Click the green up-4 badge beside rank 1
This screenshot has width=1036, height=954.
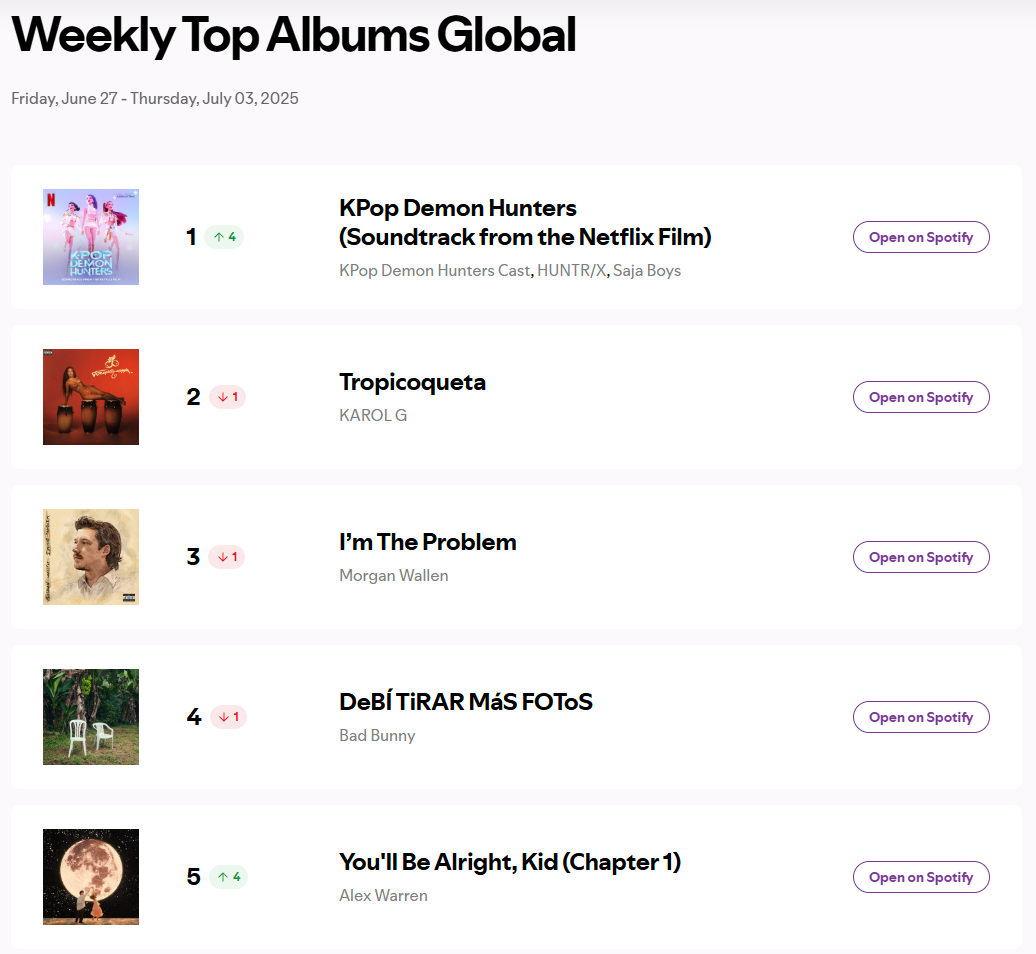pos(224,237)
